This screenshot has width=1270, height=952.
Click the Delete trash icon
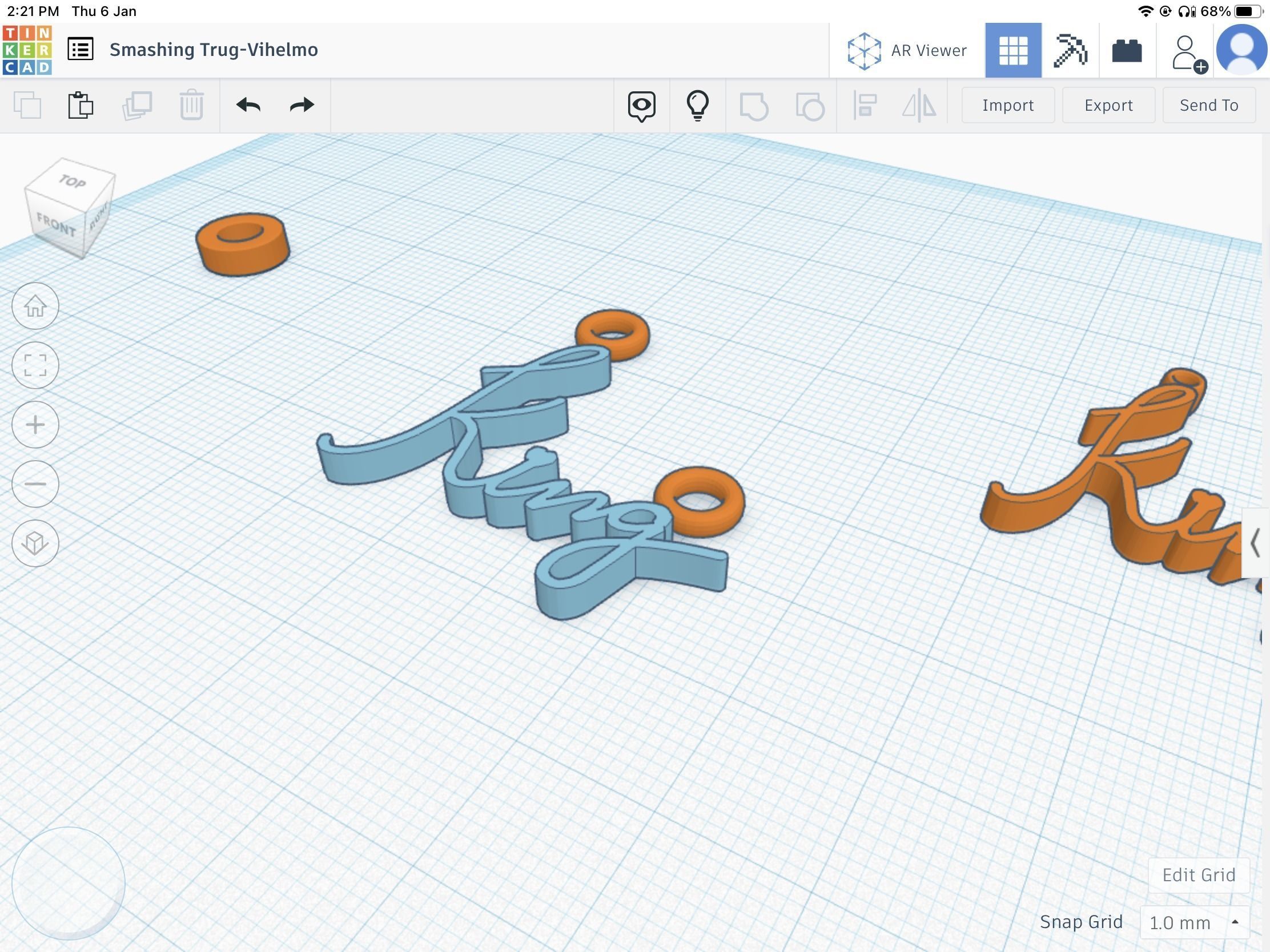tap(192, 106)
